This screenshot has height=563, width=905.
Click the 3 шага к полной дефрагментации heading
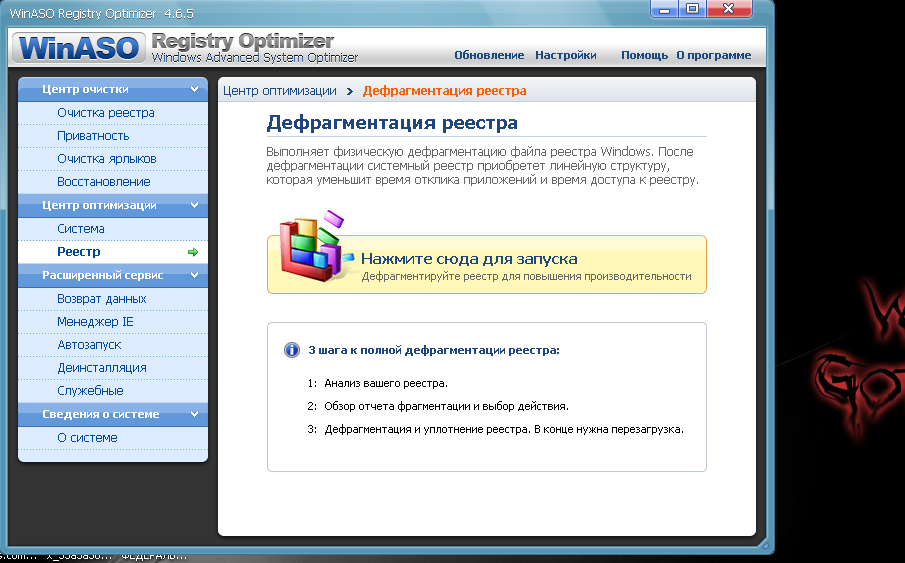tap(434, 350)
